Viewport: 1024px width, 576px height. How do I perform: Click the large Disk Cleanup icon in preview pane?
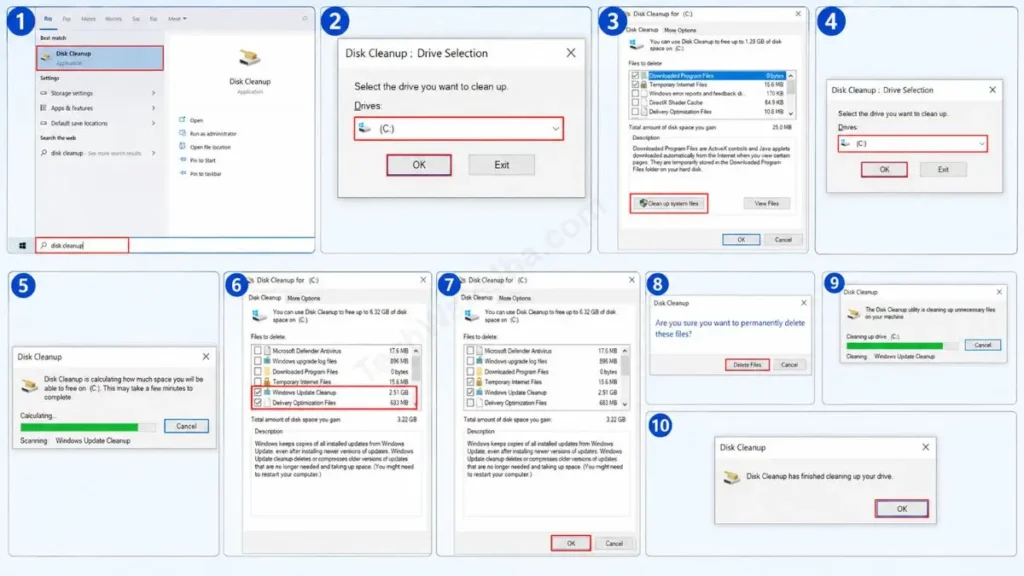pos(249,59)
